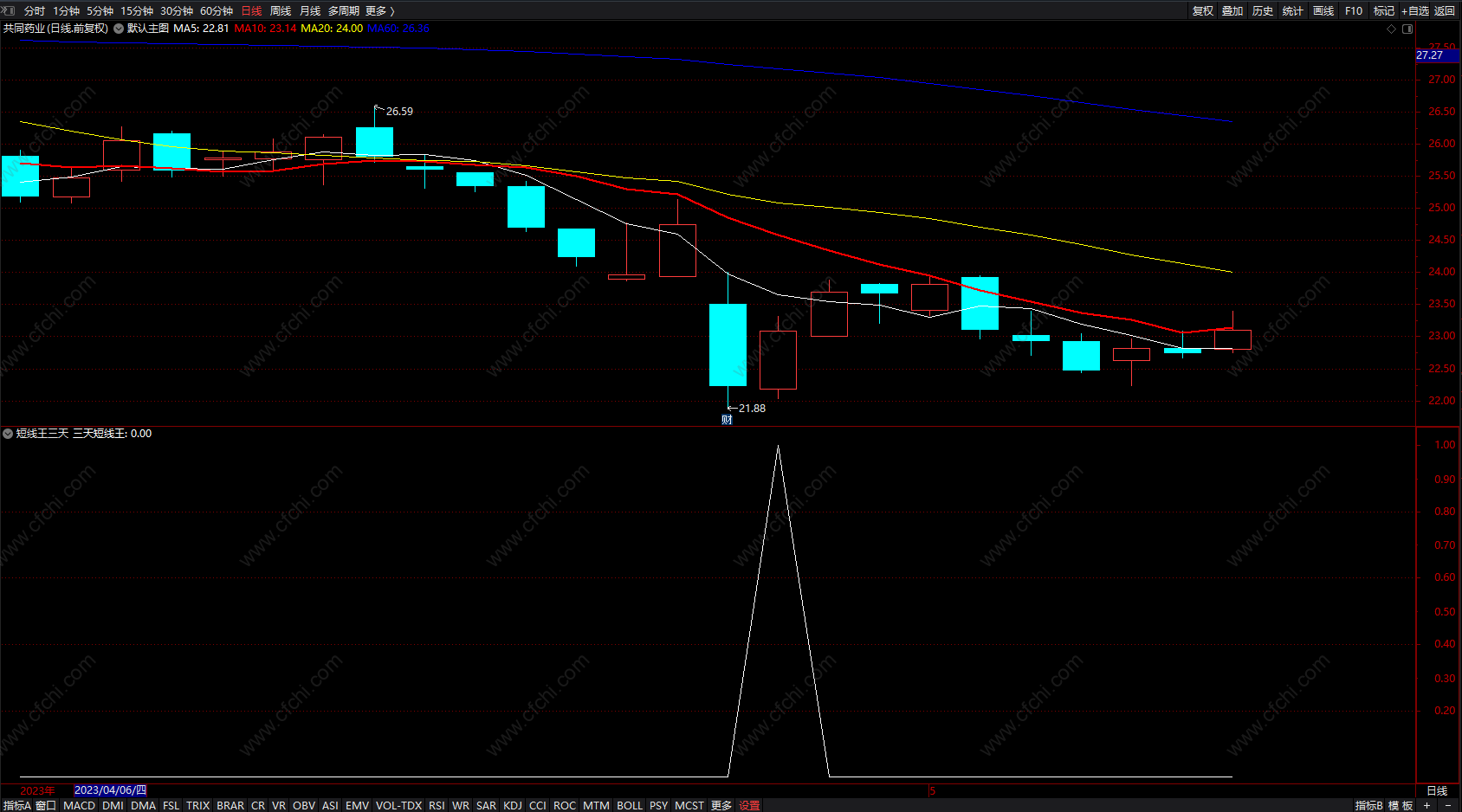This screenshot has width=1462, height=812.
Task: Click the 指标B indicator label
Action: [x=1369, y=805]
